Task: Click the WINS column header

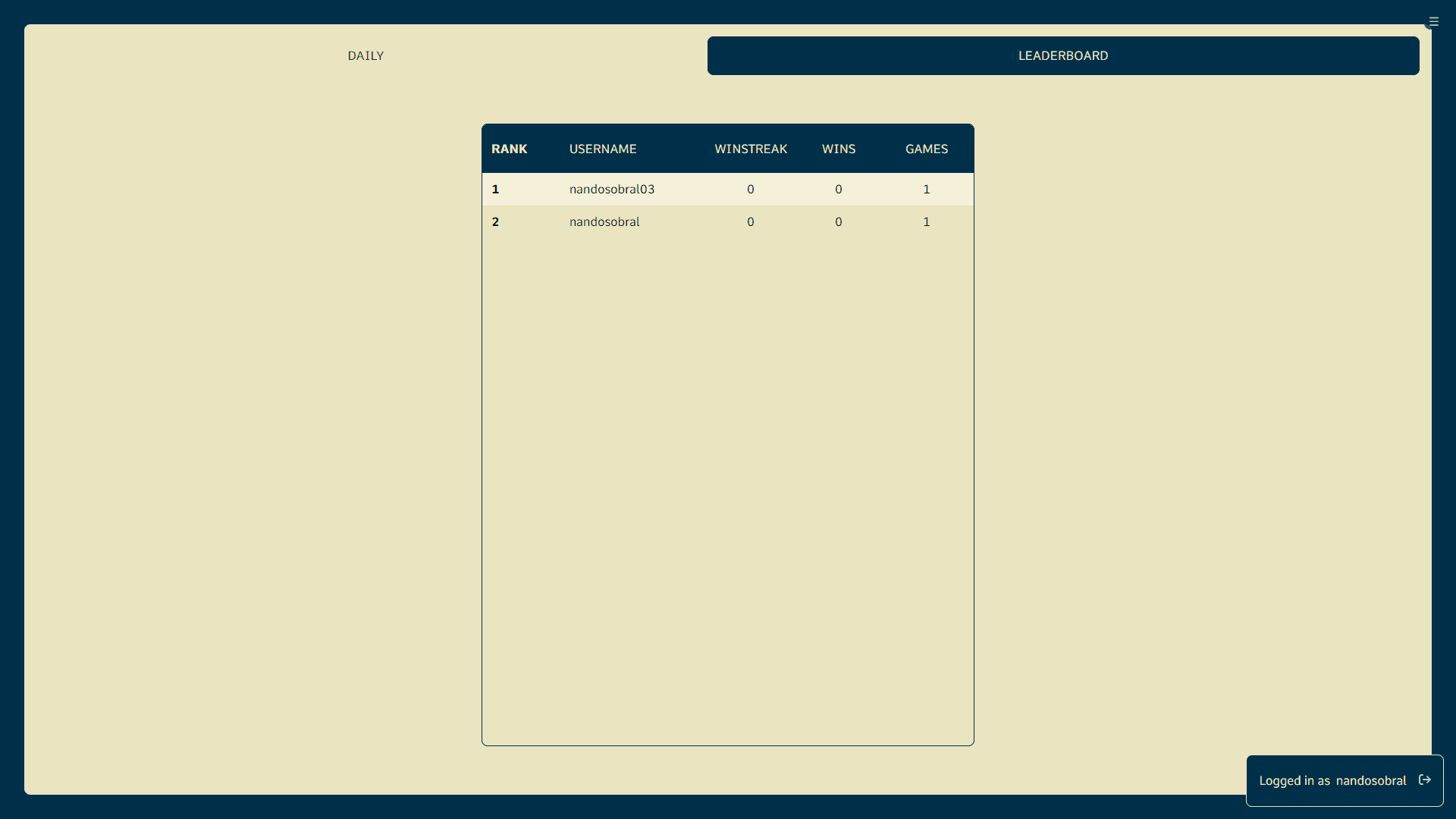Action: (x=839, y=149)
